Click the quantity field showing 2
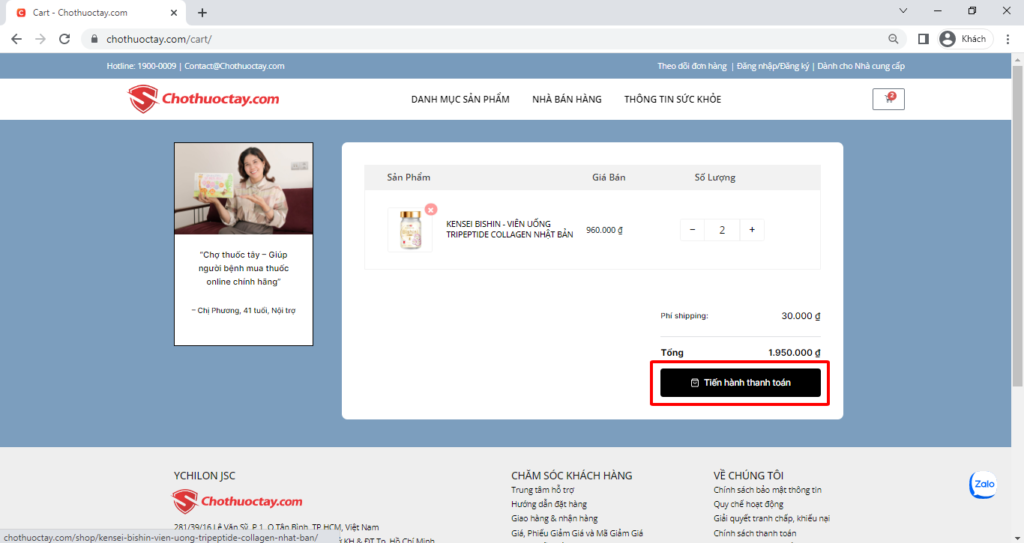The image size is (1024, 543). pos(722,229)
